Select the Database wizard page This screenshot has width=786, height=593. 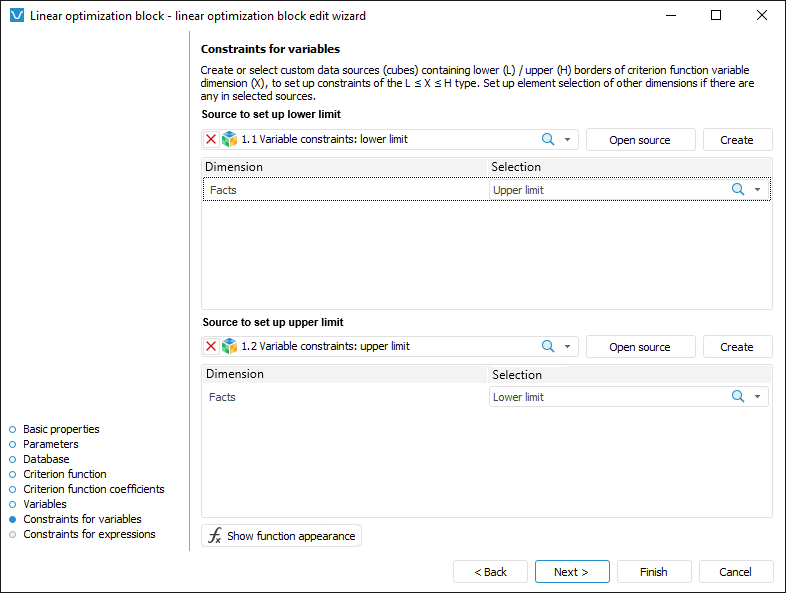[x=46, y=459]
